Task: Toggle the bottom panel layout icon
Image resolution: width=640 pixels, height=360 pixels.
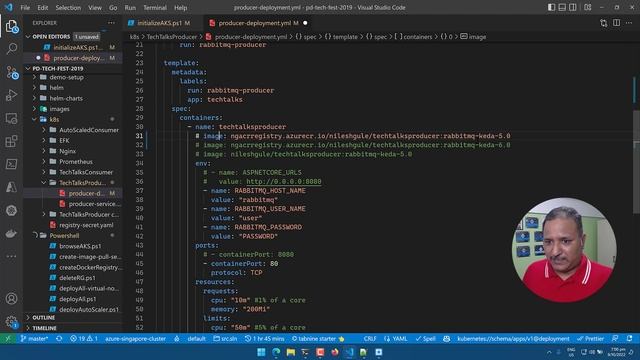Action: click(x=562, y=7)
